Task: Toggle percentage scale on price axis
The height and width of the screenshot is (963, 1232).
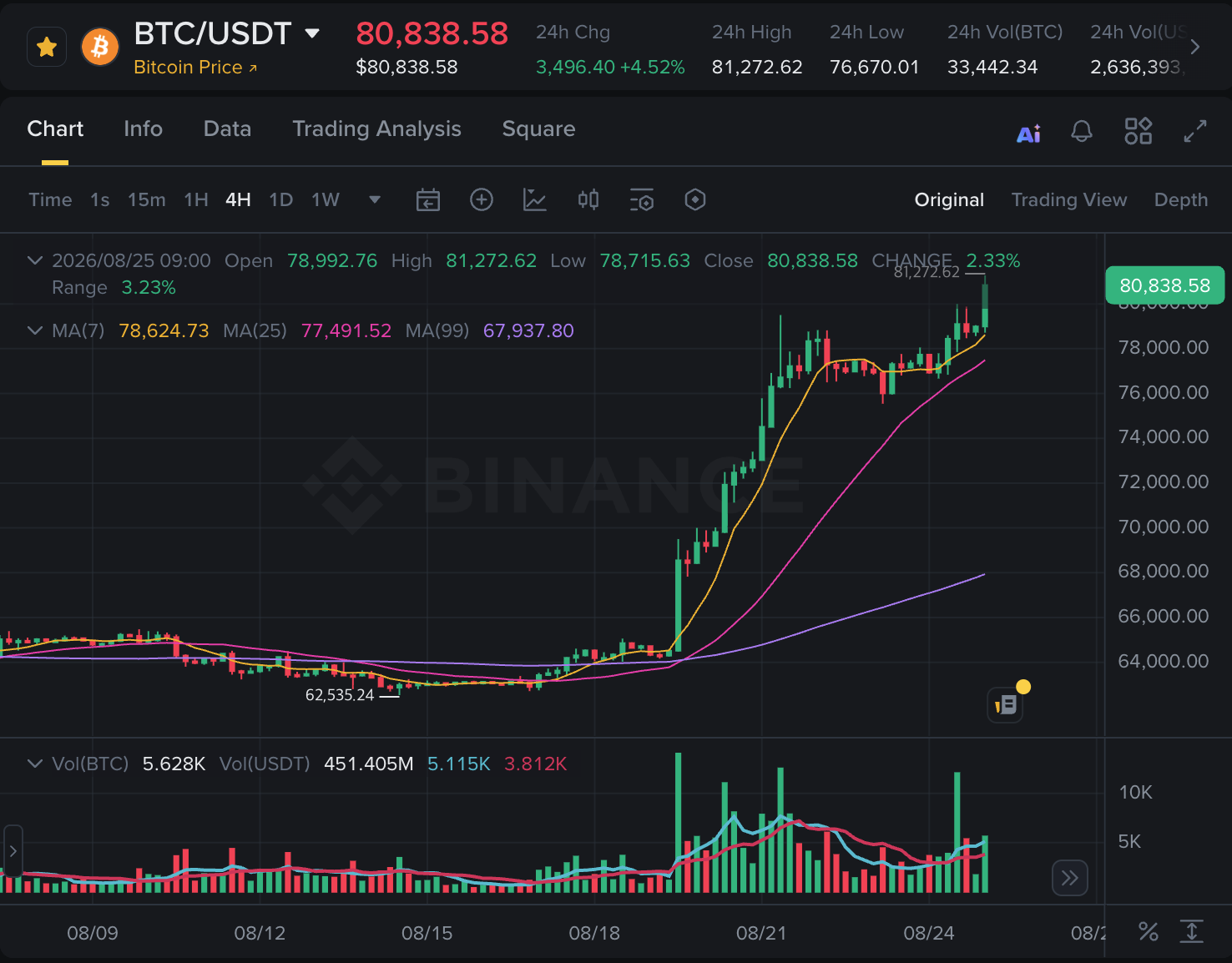Action: point(1149,932)
